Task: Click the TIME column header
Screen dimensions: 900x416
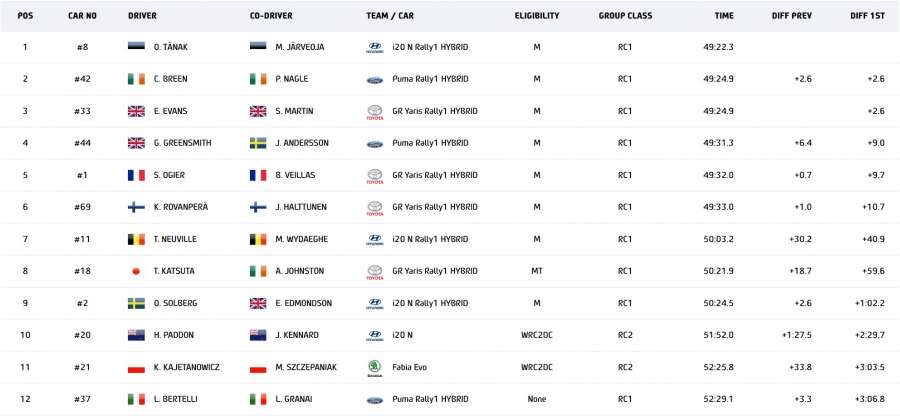Action: pos(724,16)
